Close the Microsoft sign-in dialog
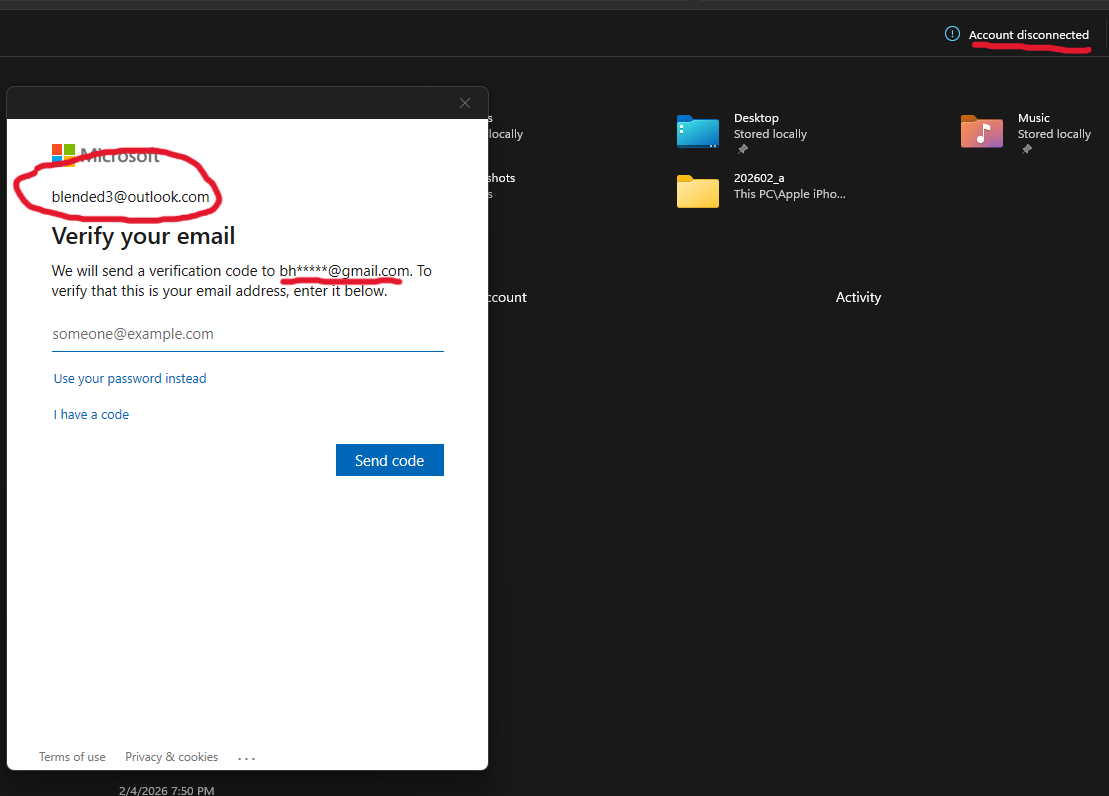 coord(465,103)
